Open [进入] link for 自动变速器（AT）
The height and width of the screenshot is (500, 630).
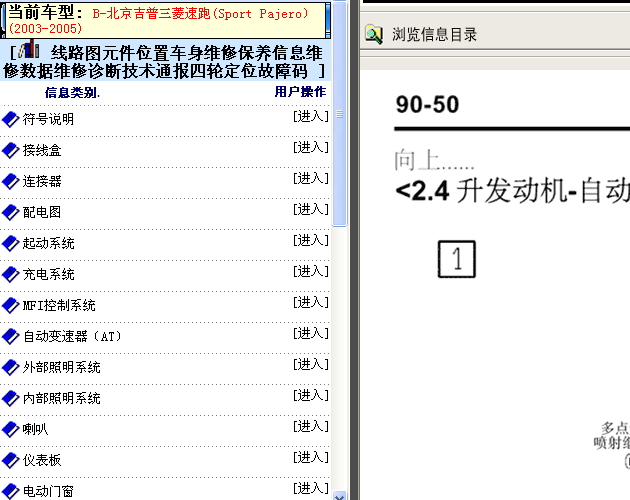pos(311,333)
